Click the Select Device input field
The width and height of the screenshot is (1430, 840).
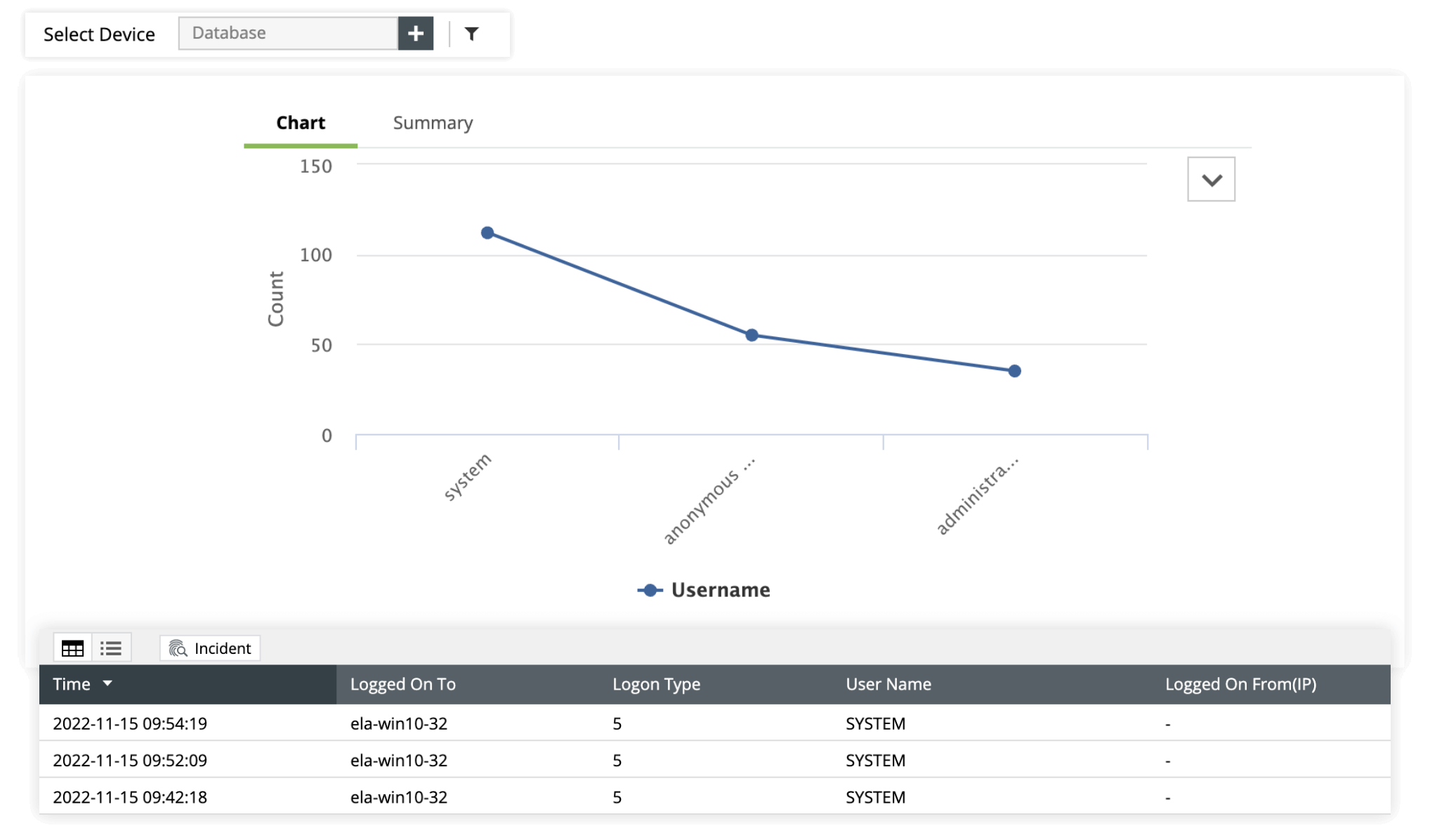coord(288,33)
